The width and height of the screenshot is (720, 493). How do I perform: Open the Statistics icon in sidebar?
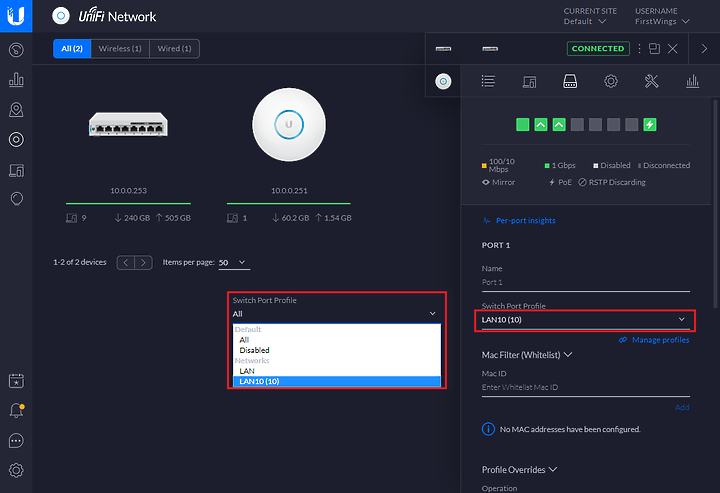tap(16, 79)
